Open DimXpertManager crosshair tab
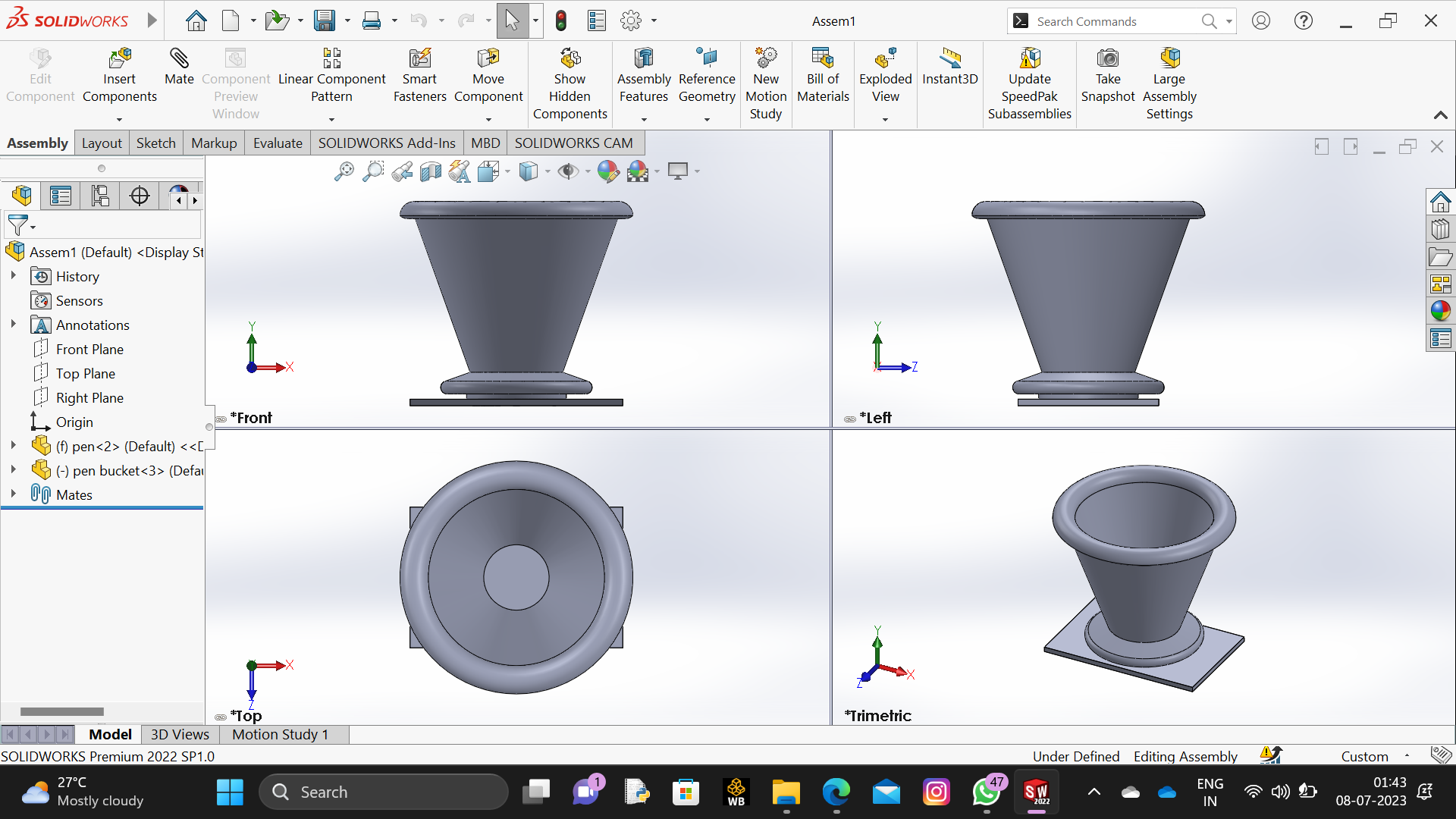This screenshot has height=819, width=1456. pyautogui.click(x=140, y=196)
